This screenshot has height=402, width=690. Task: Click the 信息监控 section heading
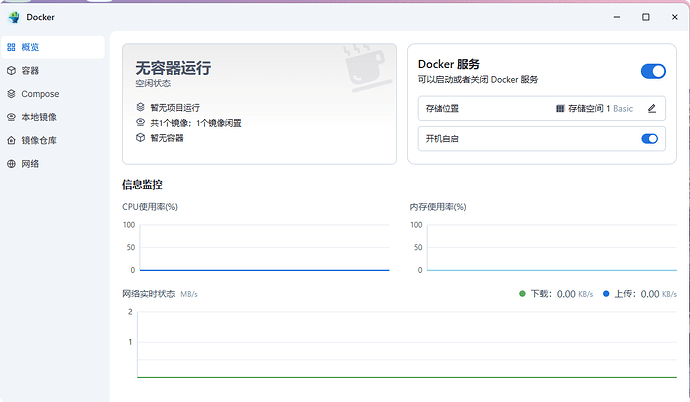(142, 184)
